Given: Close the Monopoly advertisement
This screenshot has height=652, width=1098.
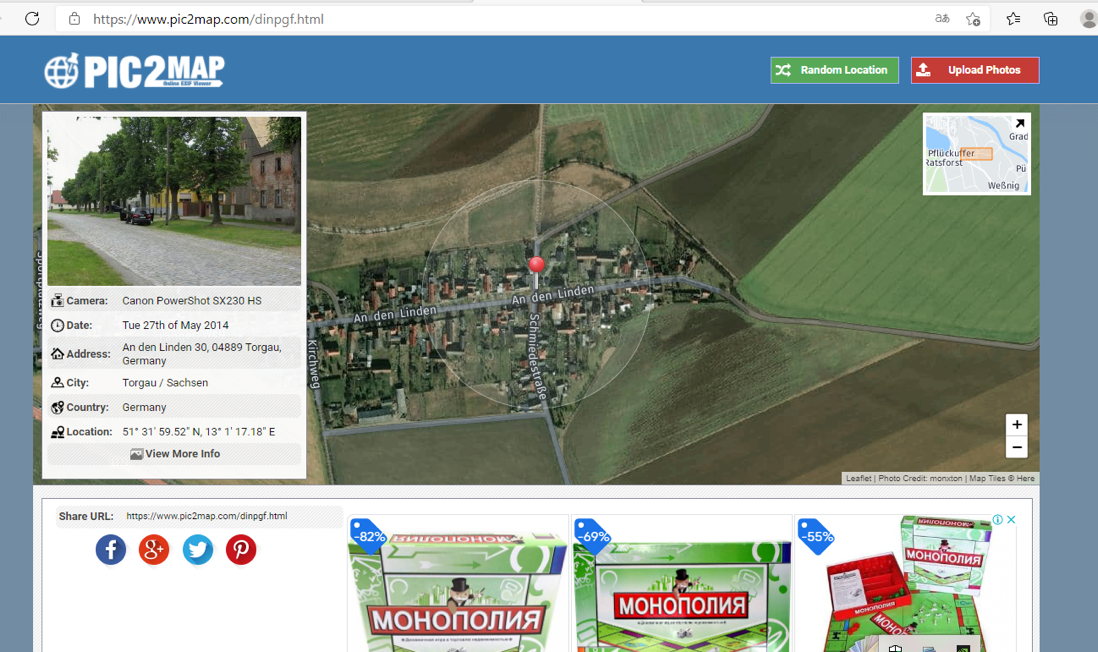Looking at the screenshot, I should 1011,520.
